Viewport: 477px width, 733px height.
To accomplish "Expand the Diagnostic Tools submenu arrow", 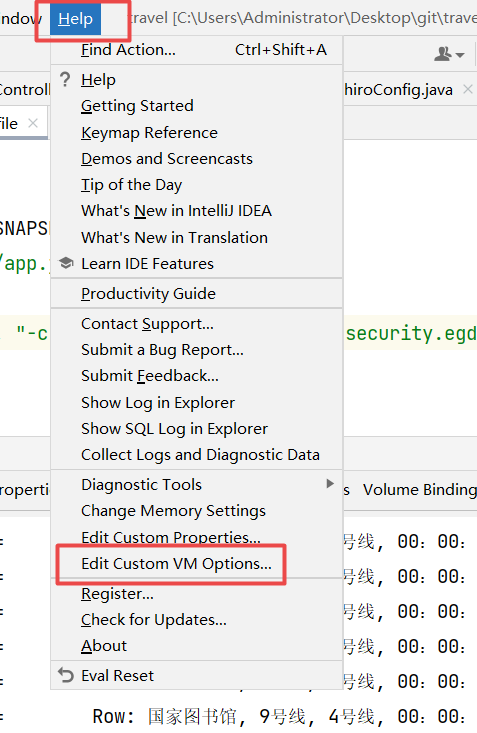I will click(x=330, y=483).
